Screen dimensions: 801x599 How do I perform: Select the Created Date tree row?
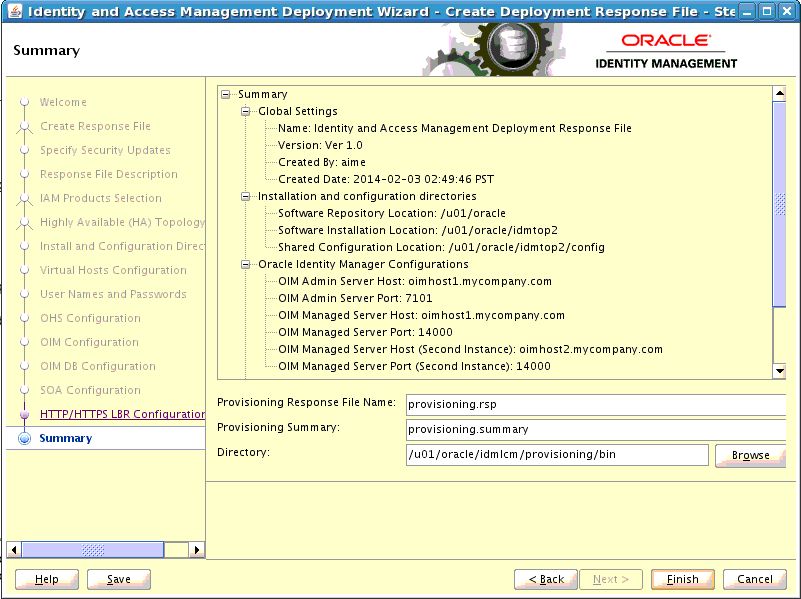386,179
